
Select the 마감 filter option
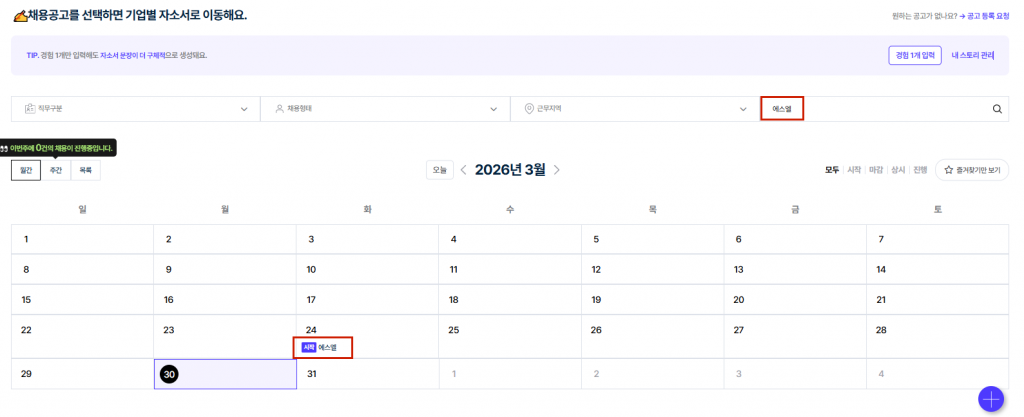[x=876, y=170]
